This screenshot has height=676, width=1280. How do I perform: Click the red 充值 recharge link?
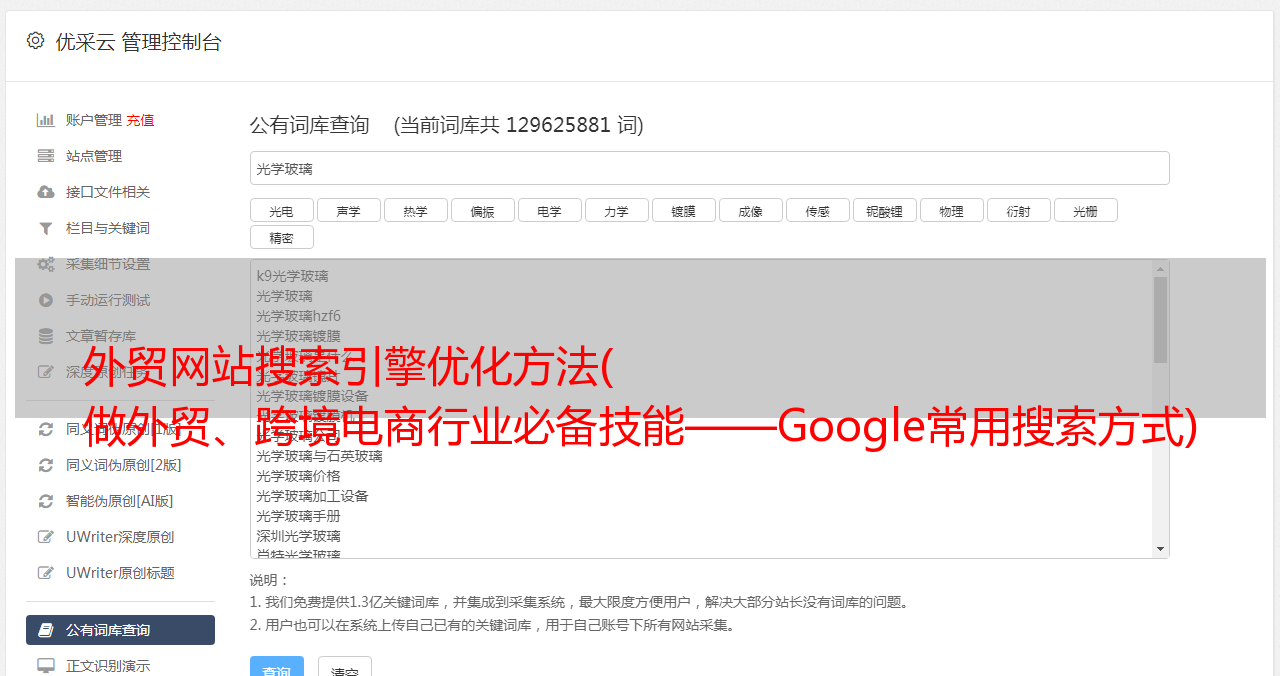(140, 120)
